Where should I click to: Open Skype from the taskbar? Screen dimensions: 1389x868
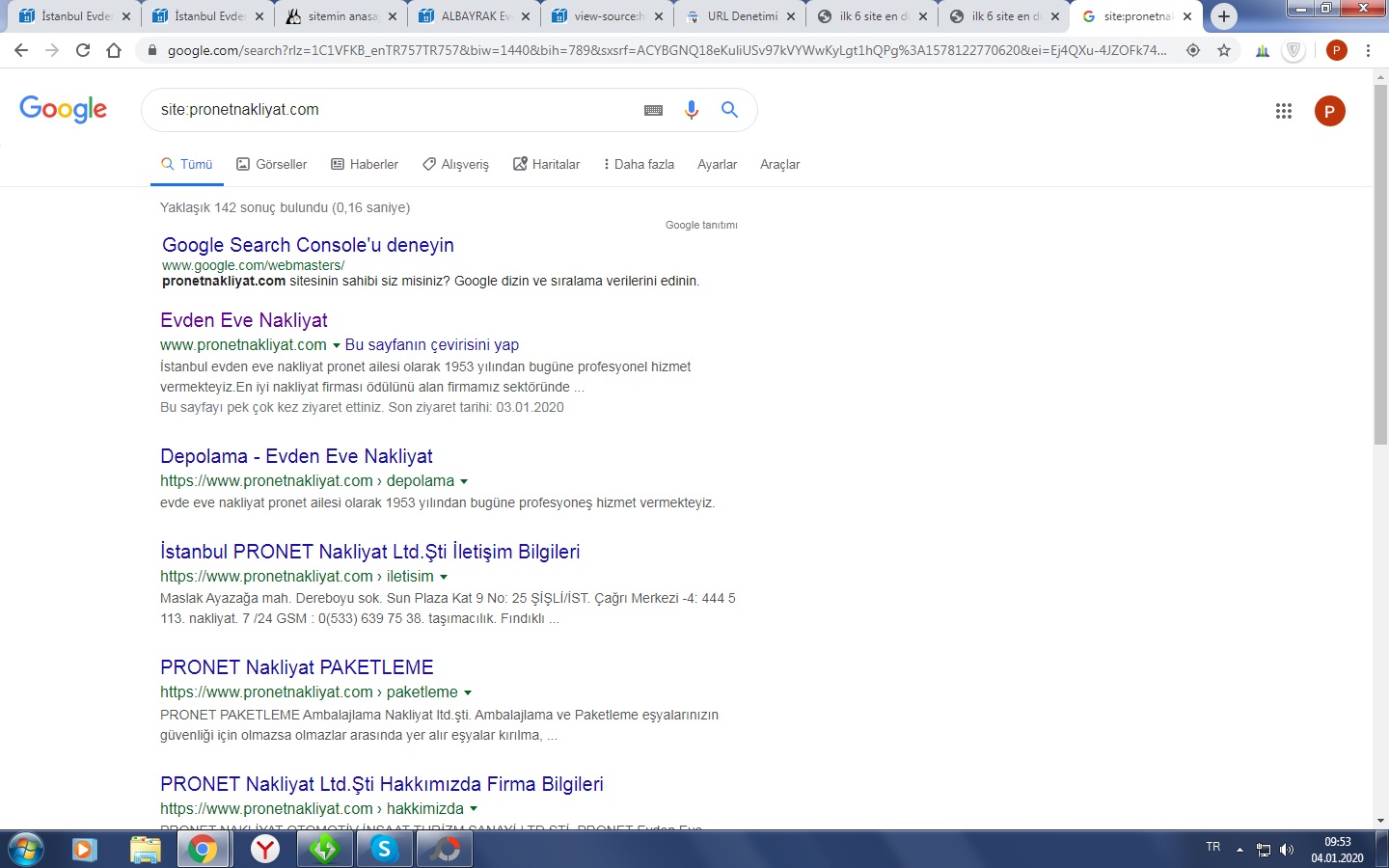coord(384,849)
